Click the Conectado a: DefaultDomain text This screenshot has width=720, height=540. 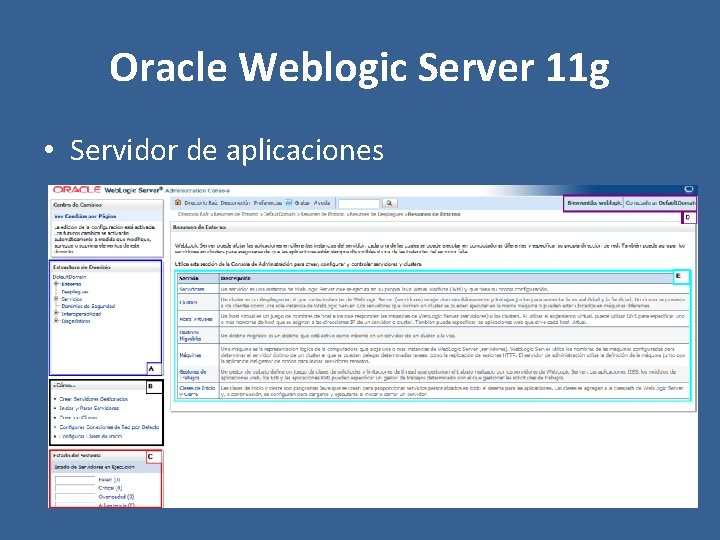point(660,203)
